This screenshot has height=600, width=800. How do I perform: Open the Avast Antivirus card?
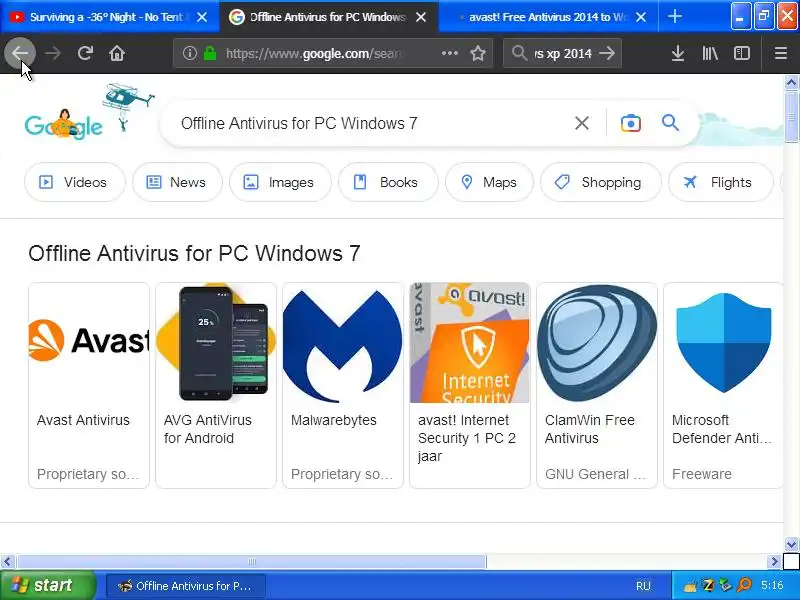pos(89,385)
